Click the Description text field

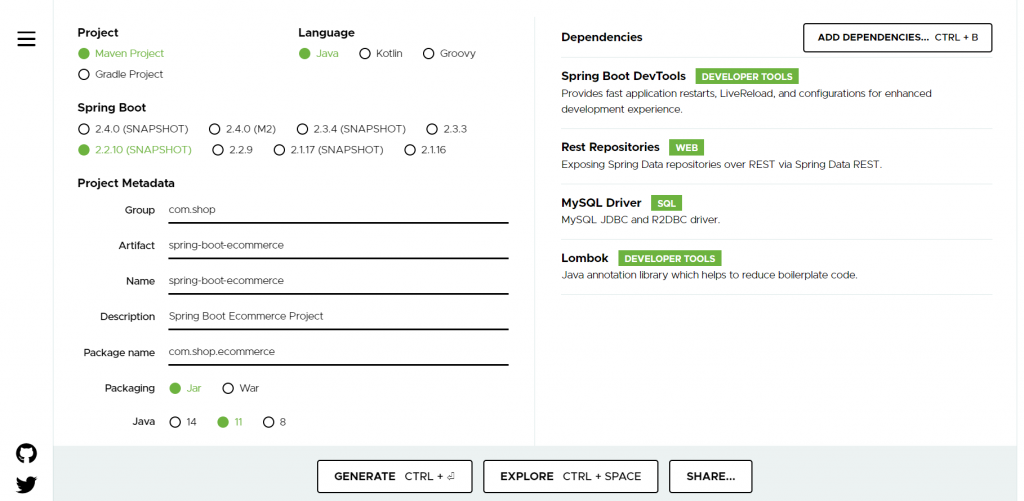(x=337, y=316)
